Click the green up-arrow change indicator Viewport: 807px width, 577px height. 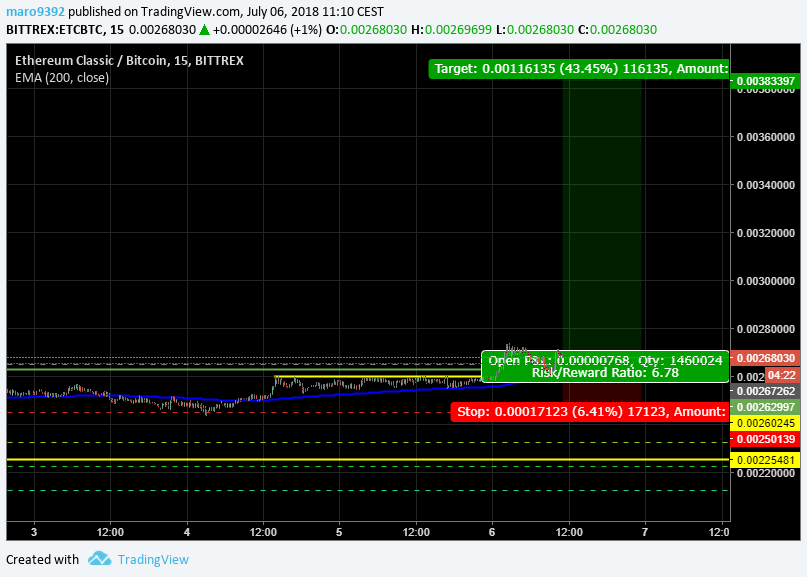(204, 30)
